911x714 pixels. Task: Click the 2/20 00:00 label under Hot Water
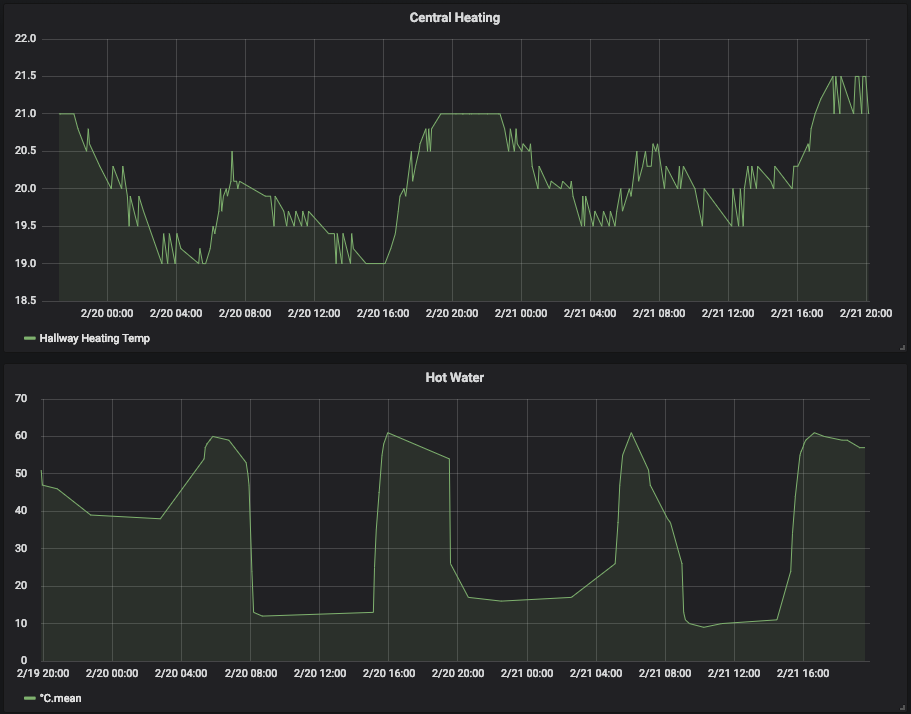(112, 673)
